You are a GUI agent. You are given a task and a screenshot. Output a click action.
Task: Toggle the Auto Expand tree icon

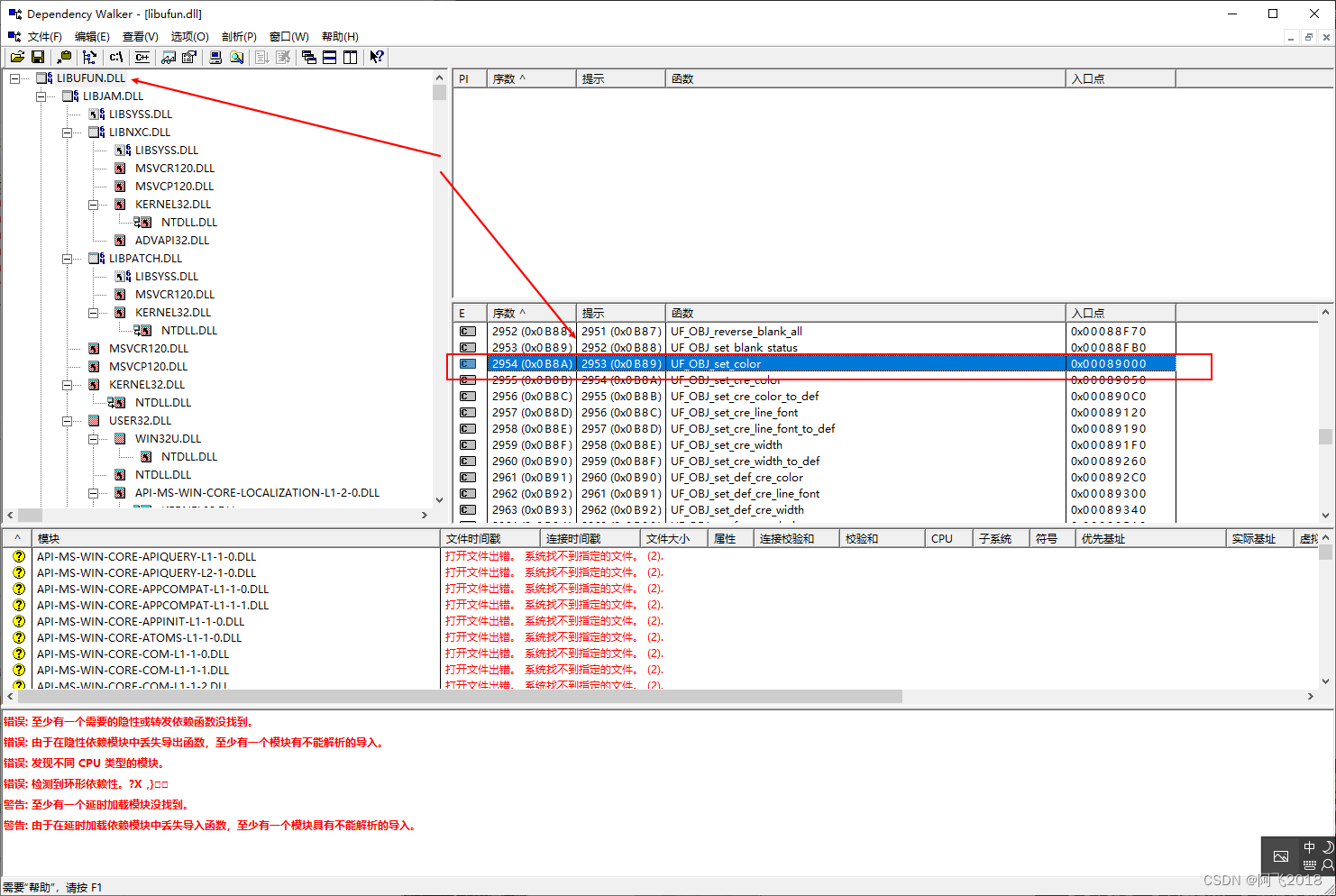coord(89,57)
